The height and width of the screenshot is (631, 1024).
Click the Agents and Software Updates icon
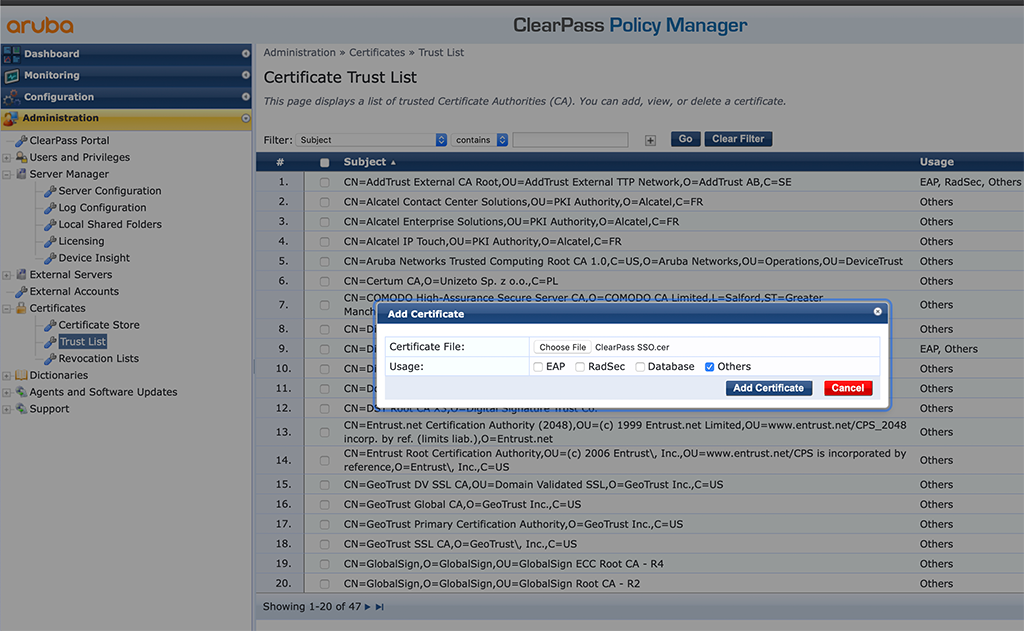click(x=21, y=392)
